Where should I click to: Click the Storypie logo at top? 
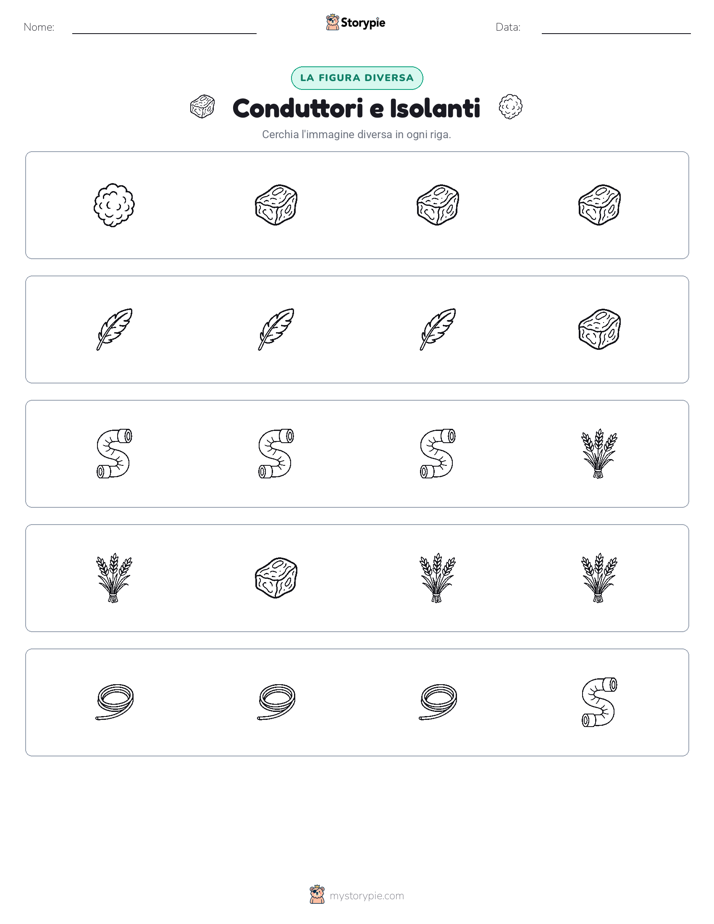(x=355, y=22)
